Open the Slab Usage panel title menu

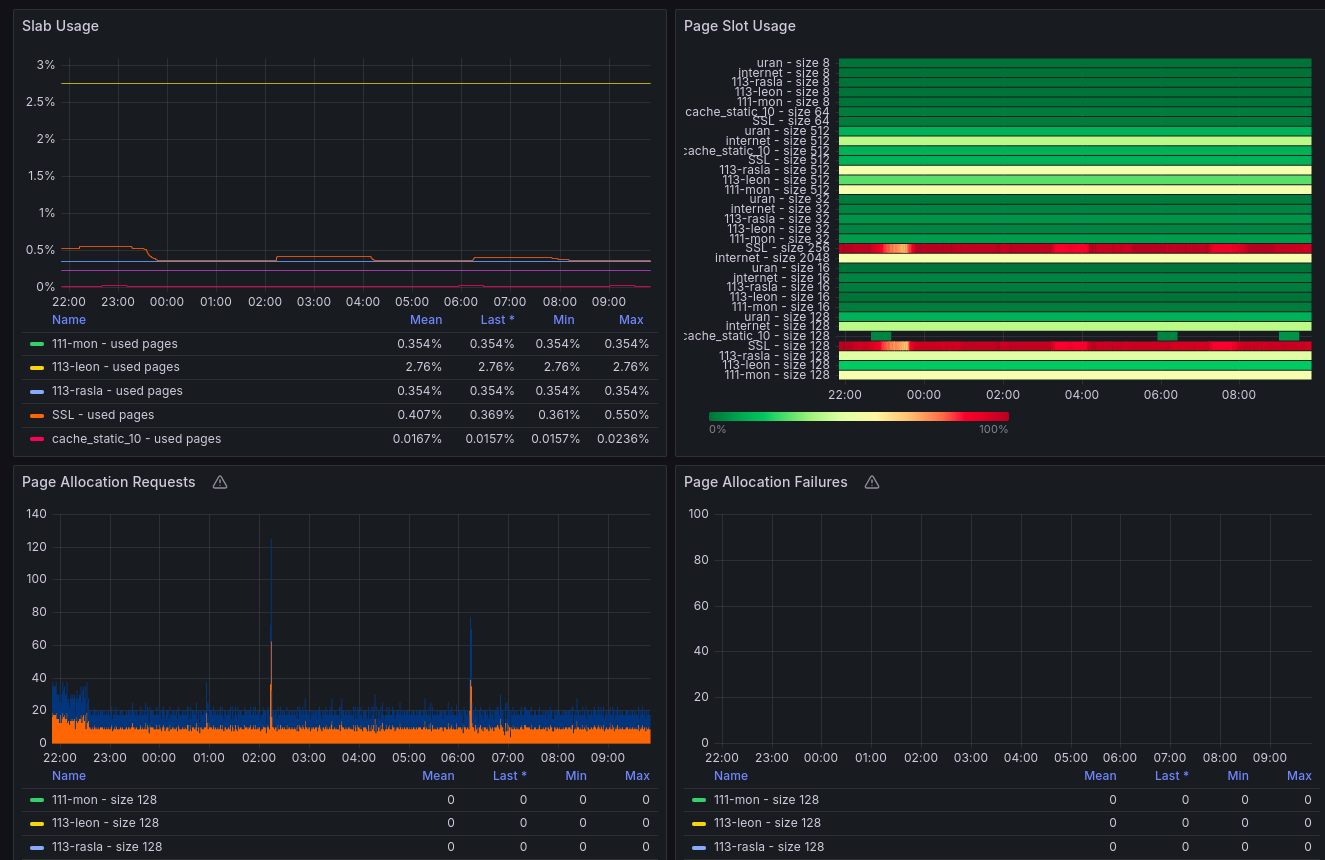pos(60,26)
